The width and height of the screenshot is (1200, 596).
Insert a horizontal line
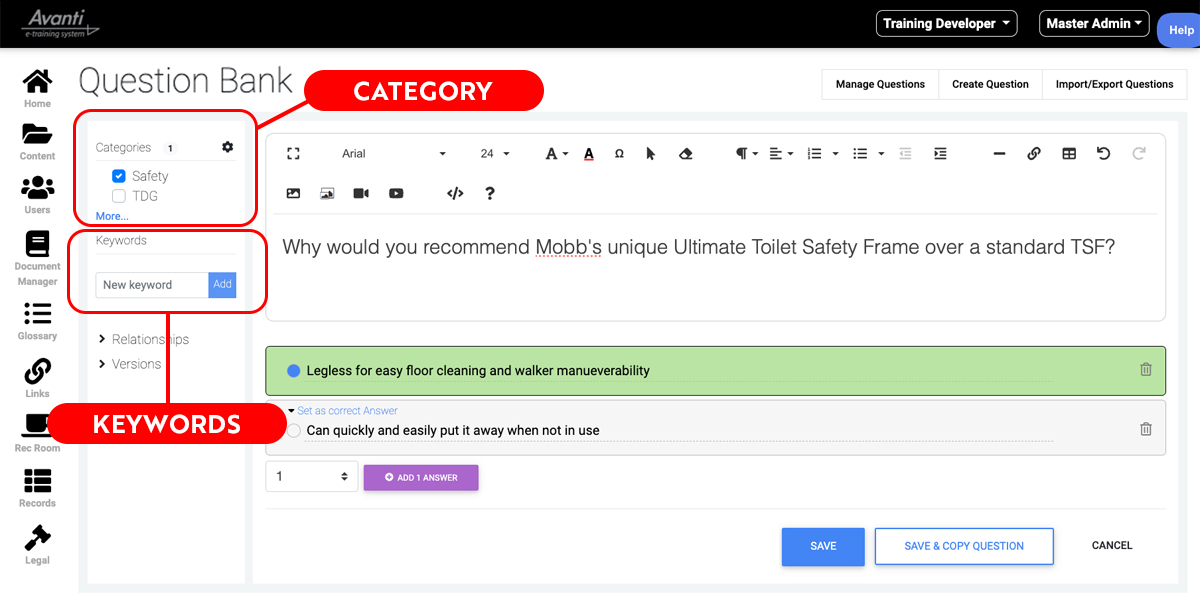tap(999, 153)
